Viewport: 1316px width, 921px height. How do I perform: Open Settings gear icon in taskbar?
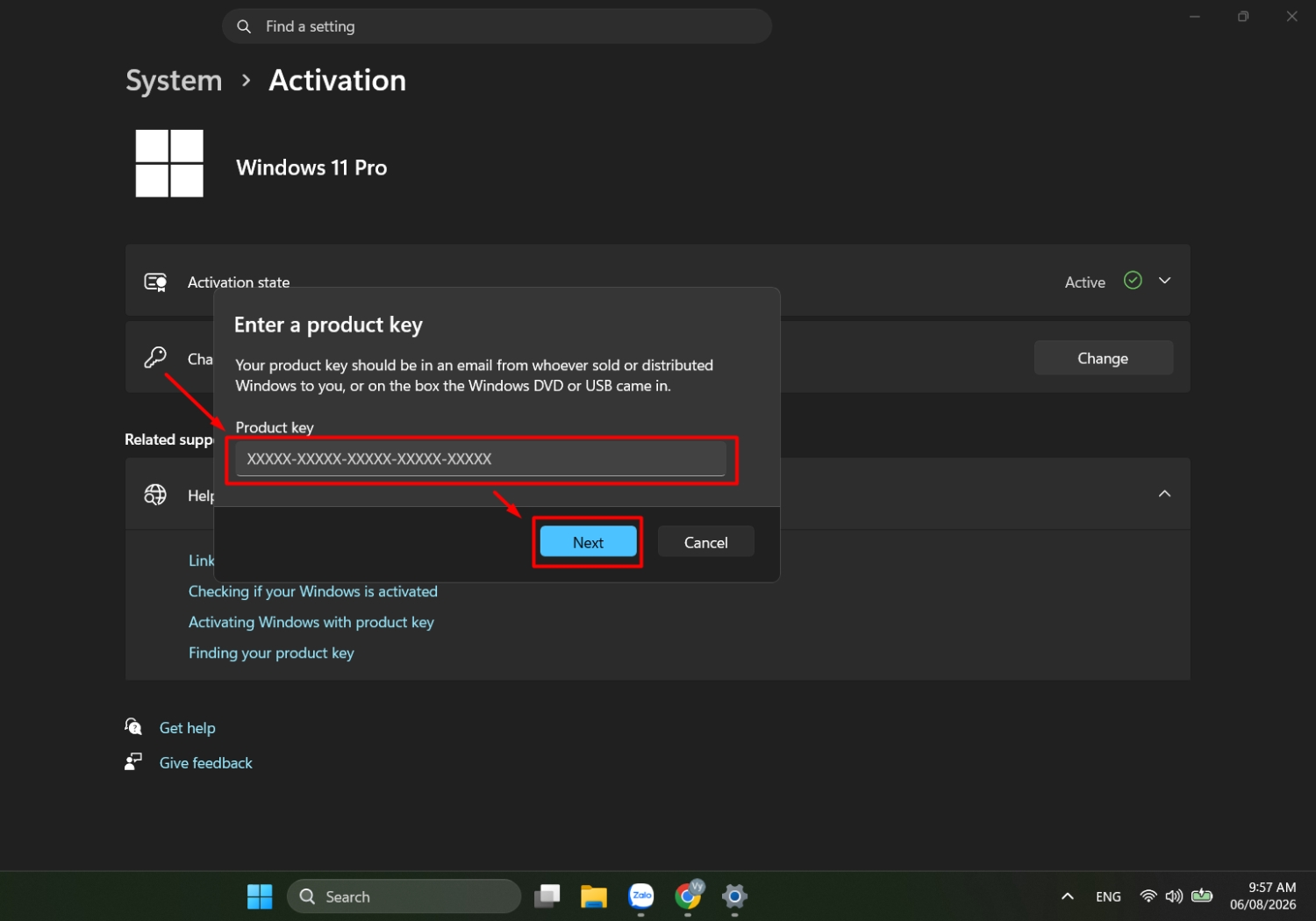pos(734,896)
